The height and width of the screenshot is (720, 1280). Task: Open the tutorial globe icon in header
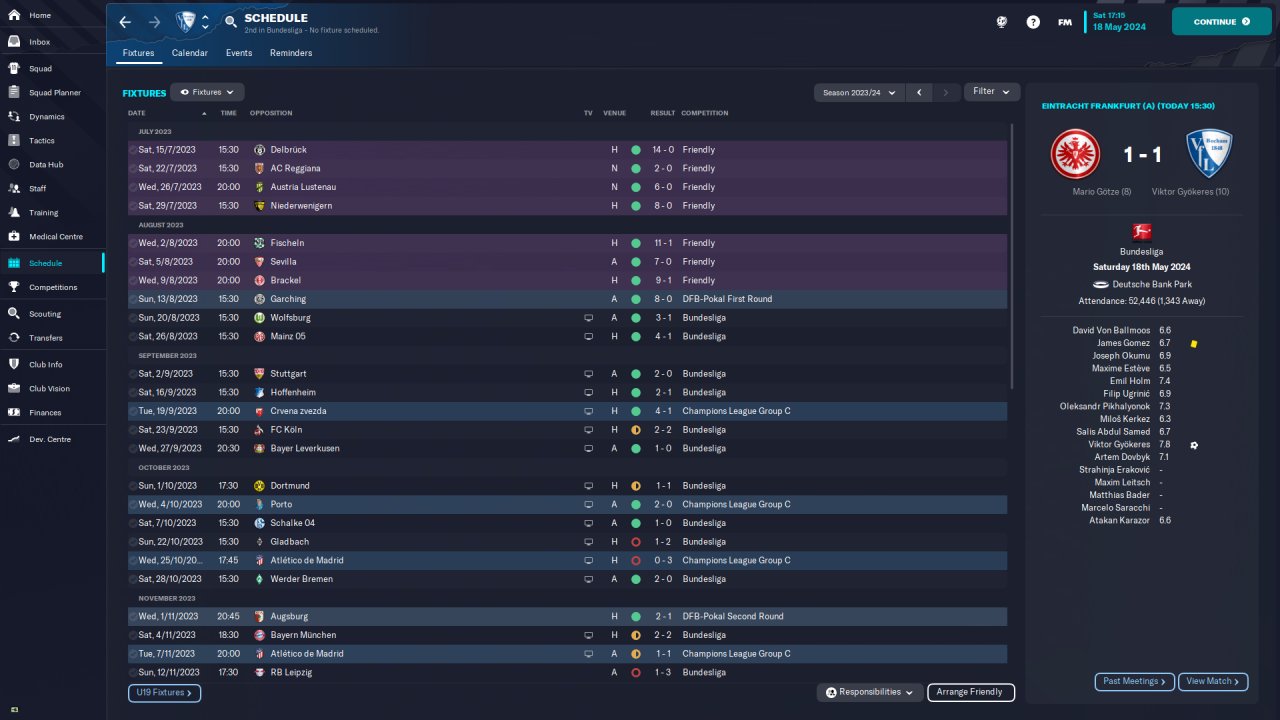pos(1002,21)
